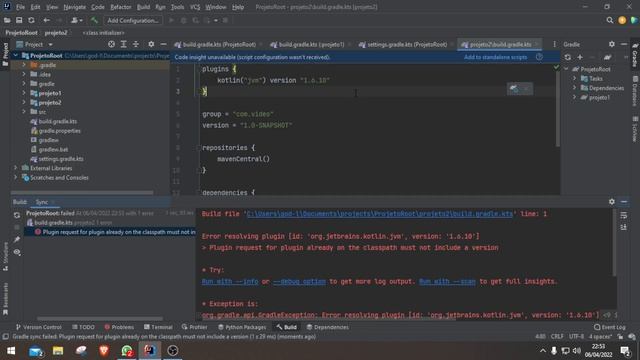Open the Terminal tool window tab
This screenshot has width=640, height=360.
158,327
